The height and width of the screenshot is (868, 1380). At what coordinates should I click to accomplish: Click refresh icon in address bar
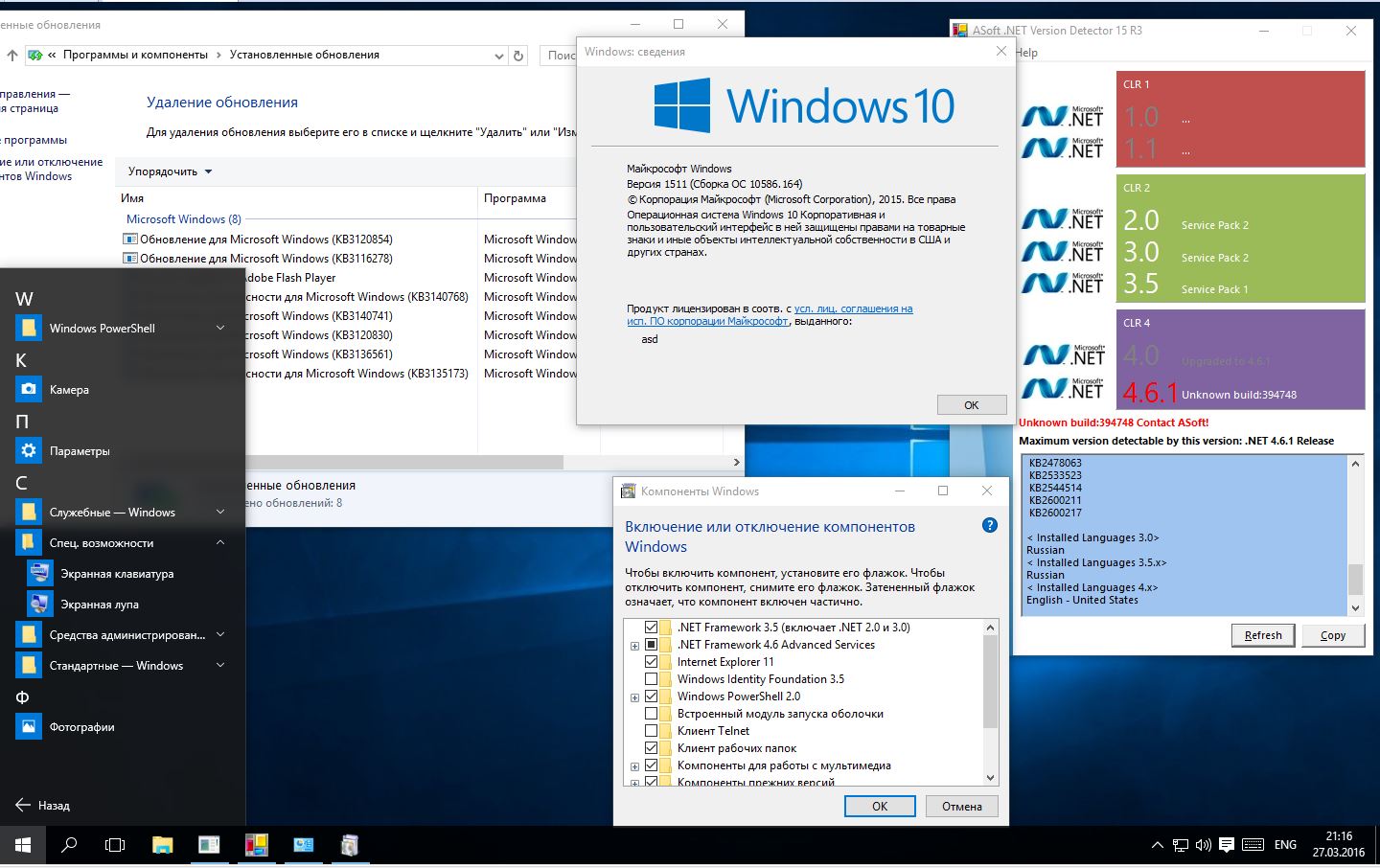click(x=518, y=56)
